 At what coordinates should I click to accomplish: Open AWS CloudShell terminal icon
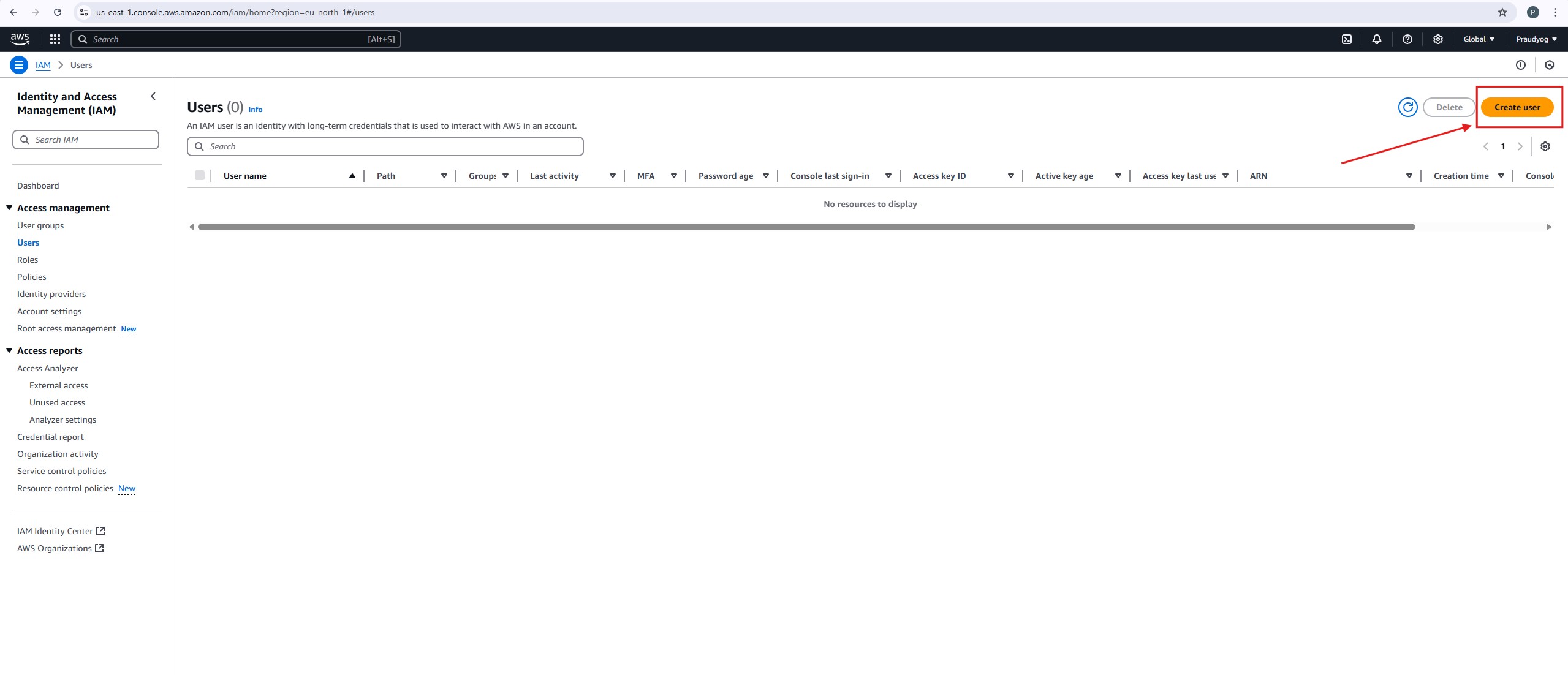tap(1346, 39)
